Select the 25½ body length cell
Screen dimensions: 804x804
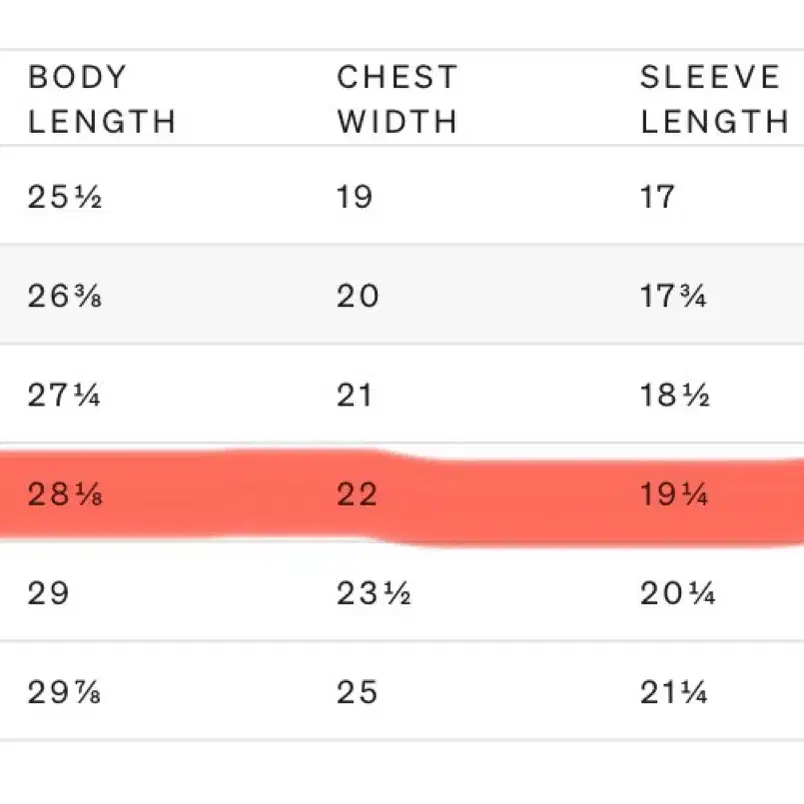(x=65, y=197)
